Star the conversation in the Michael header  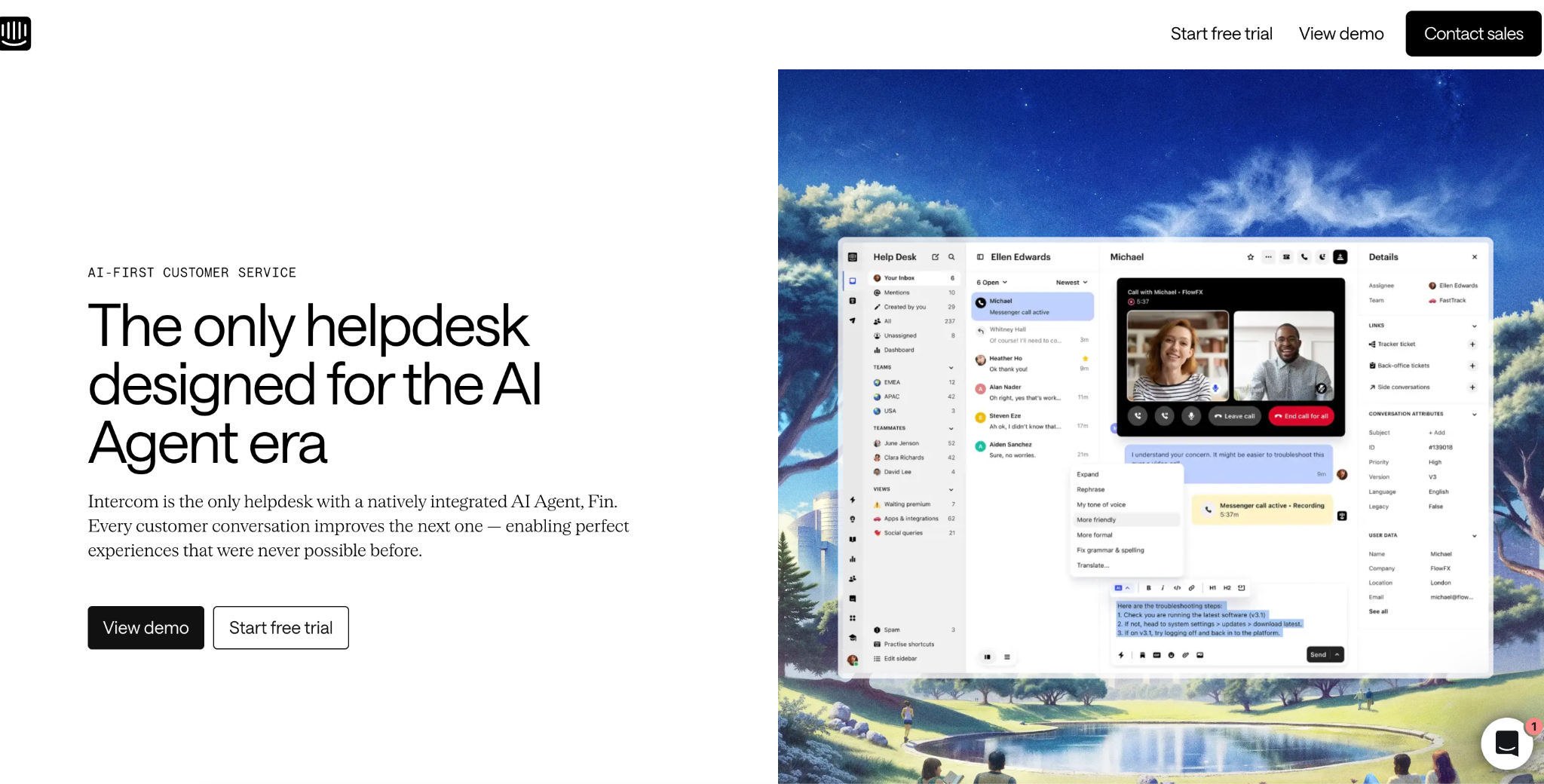point(1251,257)
